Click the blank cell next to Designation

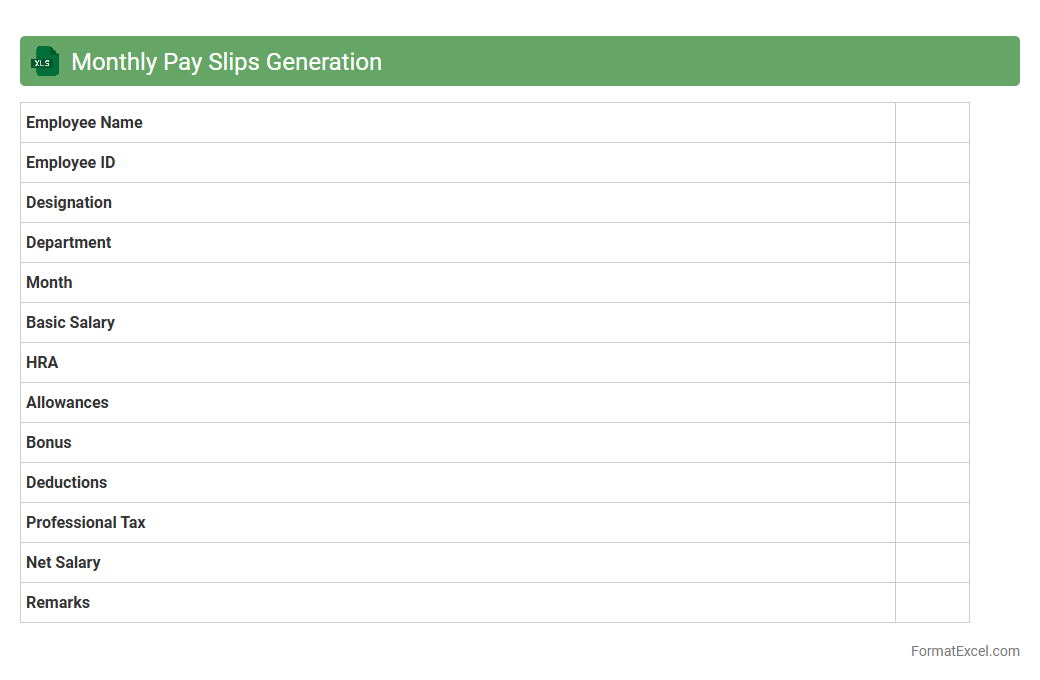click(932, 203)
